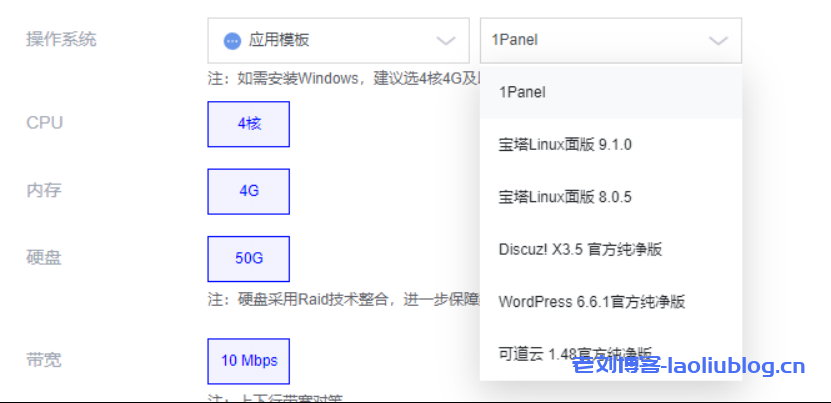This screenshot has width=831, height=403.
Task: Click the 10 Mbps bandwidth button
Action: click(x=249, y=360)
